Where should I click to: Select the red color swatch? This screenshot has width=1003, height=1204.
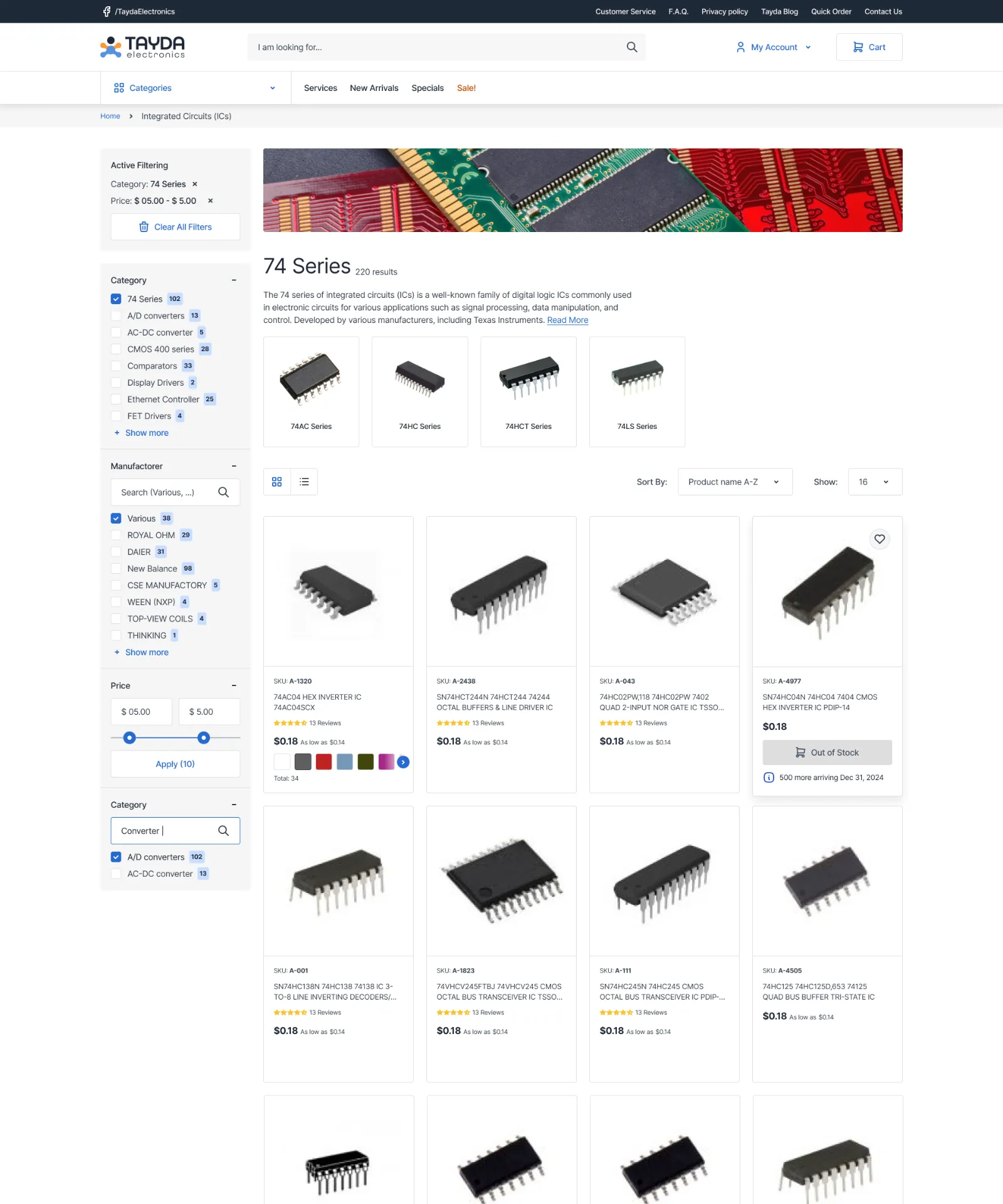[x=324, y=762]
